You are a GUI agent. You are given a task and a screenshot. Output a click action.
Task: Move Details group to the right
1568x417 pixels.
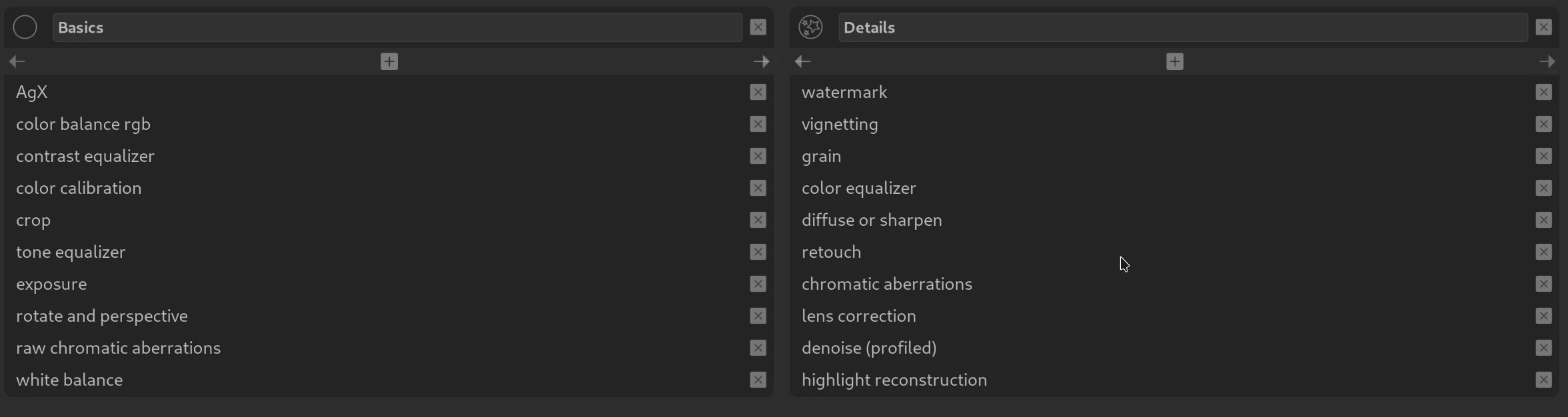click(x=1547, y=62)
